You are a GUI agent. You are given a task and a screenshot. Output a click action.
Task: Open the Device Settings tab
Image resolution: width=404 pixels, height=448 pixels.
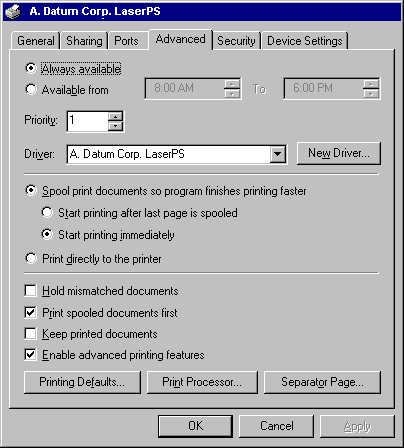(305, 41)
